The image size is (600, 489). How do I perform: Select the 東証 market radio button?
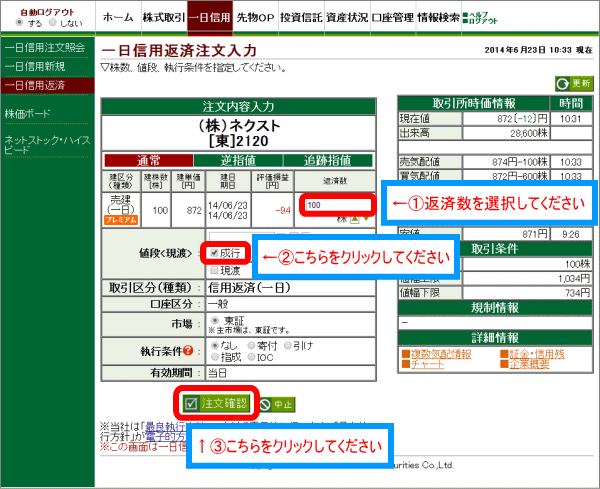coord(215,320)
